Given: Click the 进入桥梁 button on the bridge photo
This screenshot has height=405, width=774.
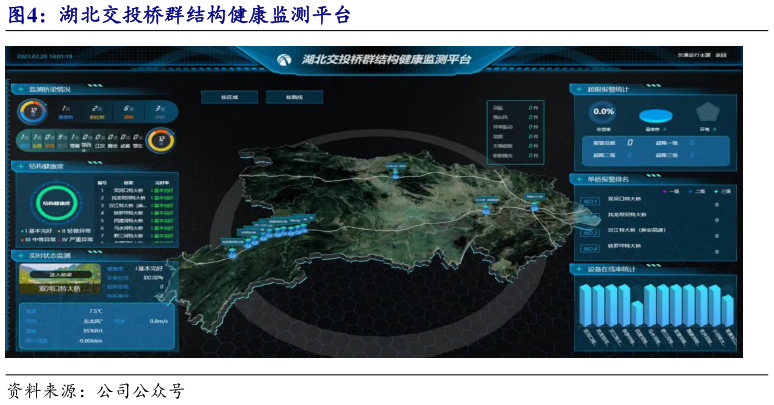Looking at the screenshot, I should (60, 275).
